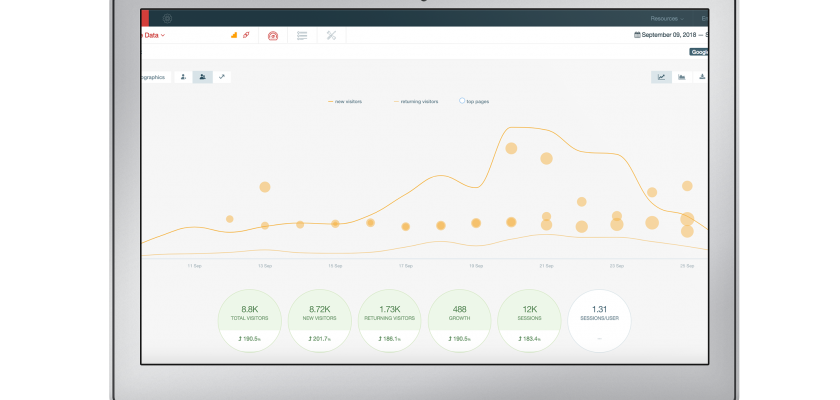This screenshot has width=840, height=400.
Task: Switch to bar chart view
Action: [682, 76]
